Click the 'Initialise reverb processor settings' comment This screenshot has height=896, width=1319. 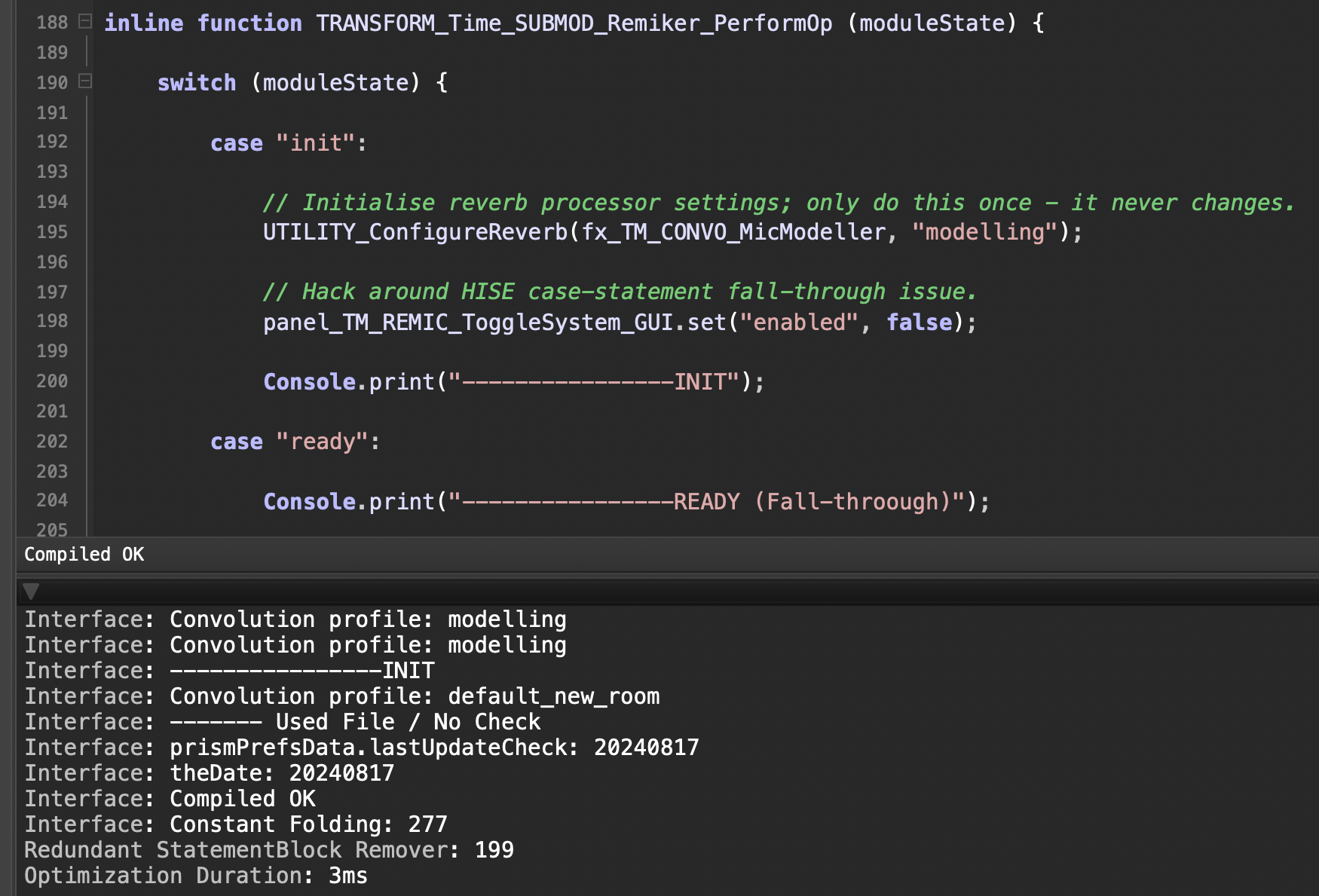[x=779, y=203]
